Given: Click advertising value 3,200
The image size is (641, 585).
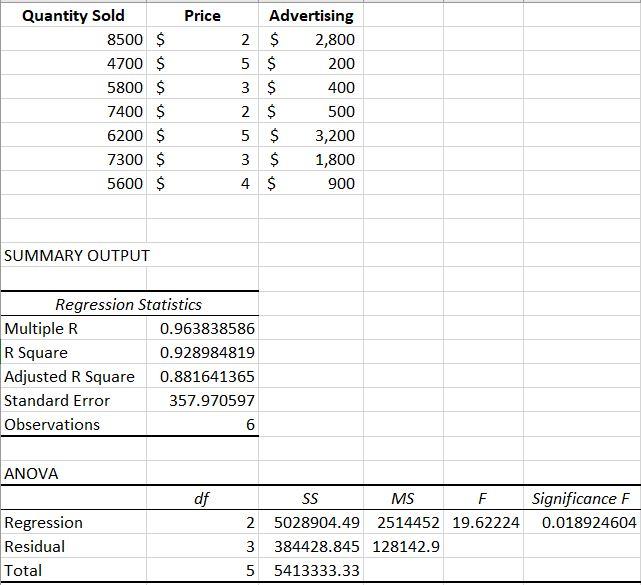Looking at the screenshot, I should coord(311,135).
